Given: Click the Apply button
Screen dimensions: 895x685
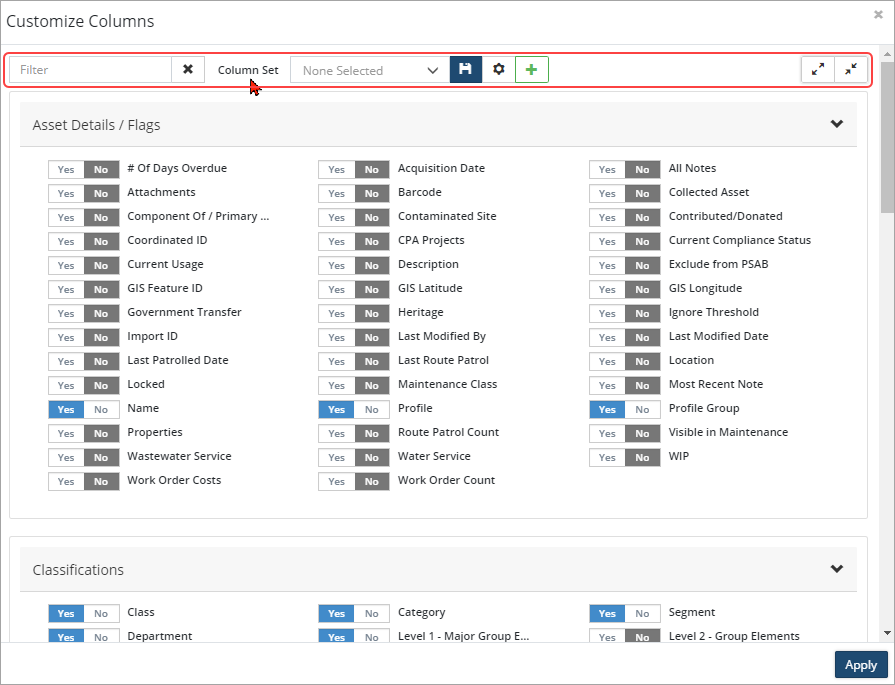Looking at the screenshot, I should pos(860,665).
